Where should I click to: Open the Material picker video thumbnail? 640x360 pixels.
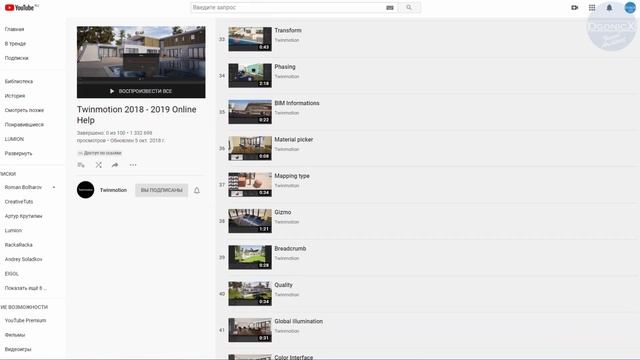(250, 148)
